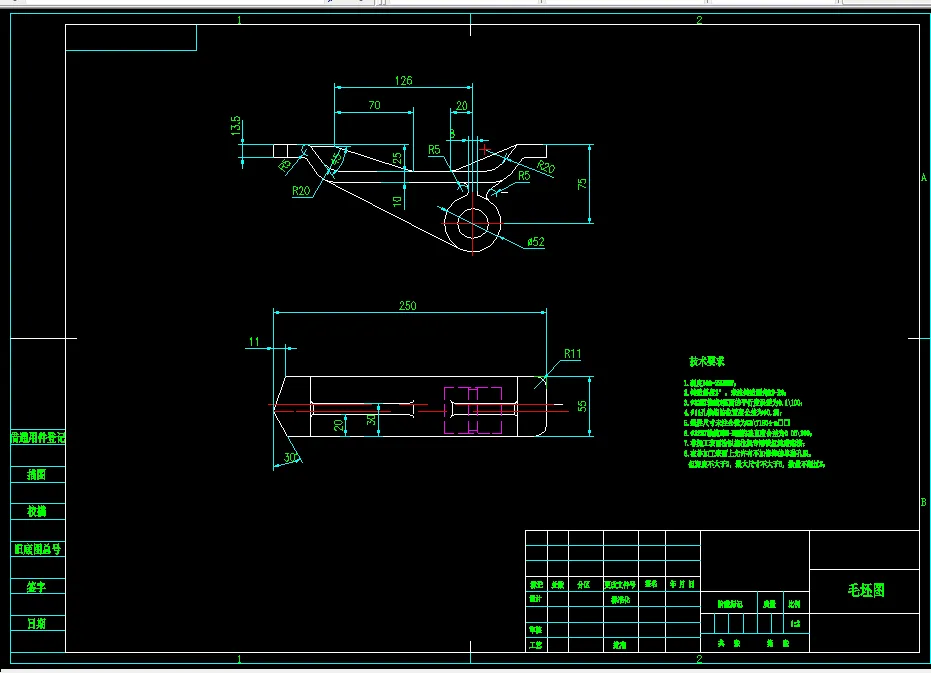Select the 旧底图总号 sidebar label
The width and height of the screenshot is (931, 673).
click(38, 549)
